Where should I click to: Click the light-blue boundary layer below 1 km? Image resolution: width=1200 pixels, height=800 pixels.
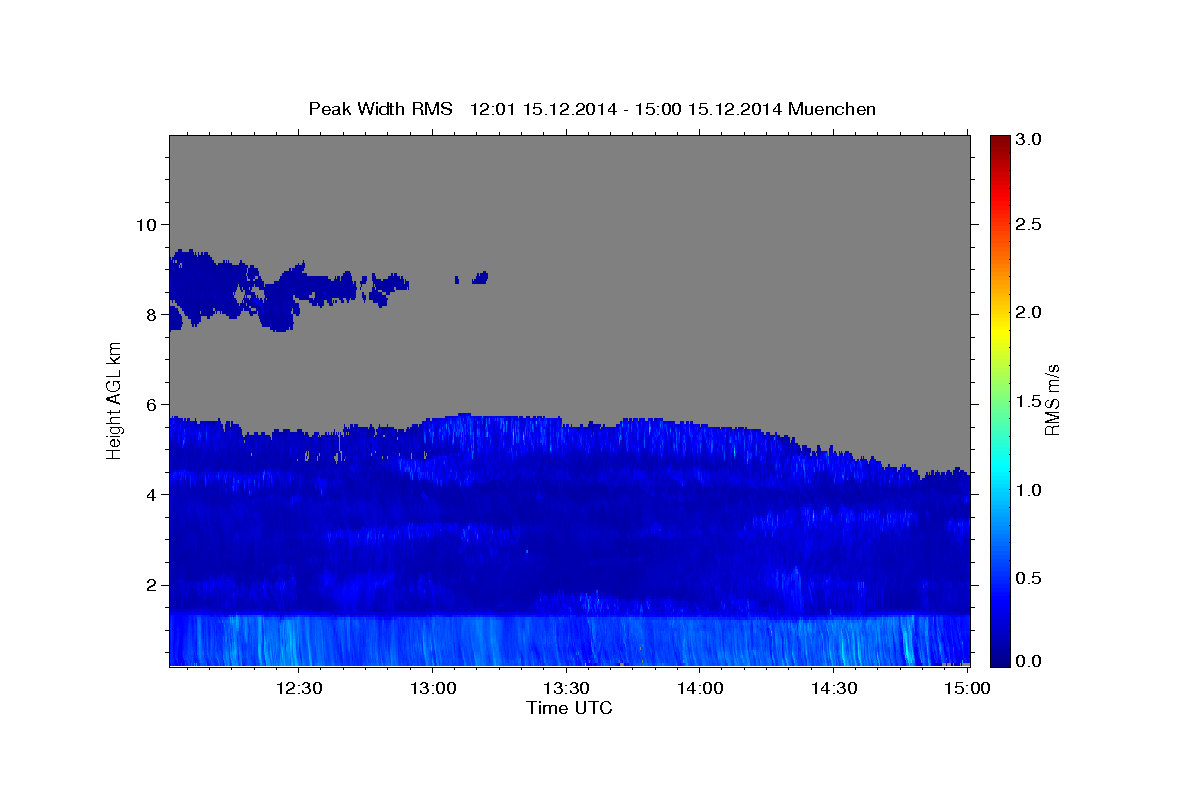coord(569,640)
